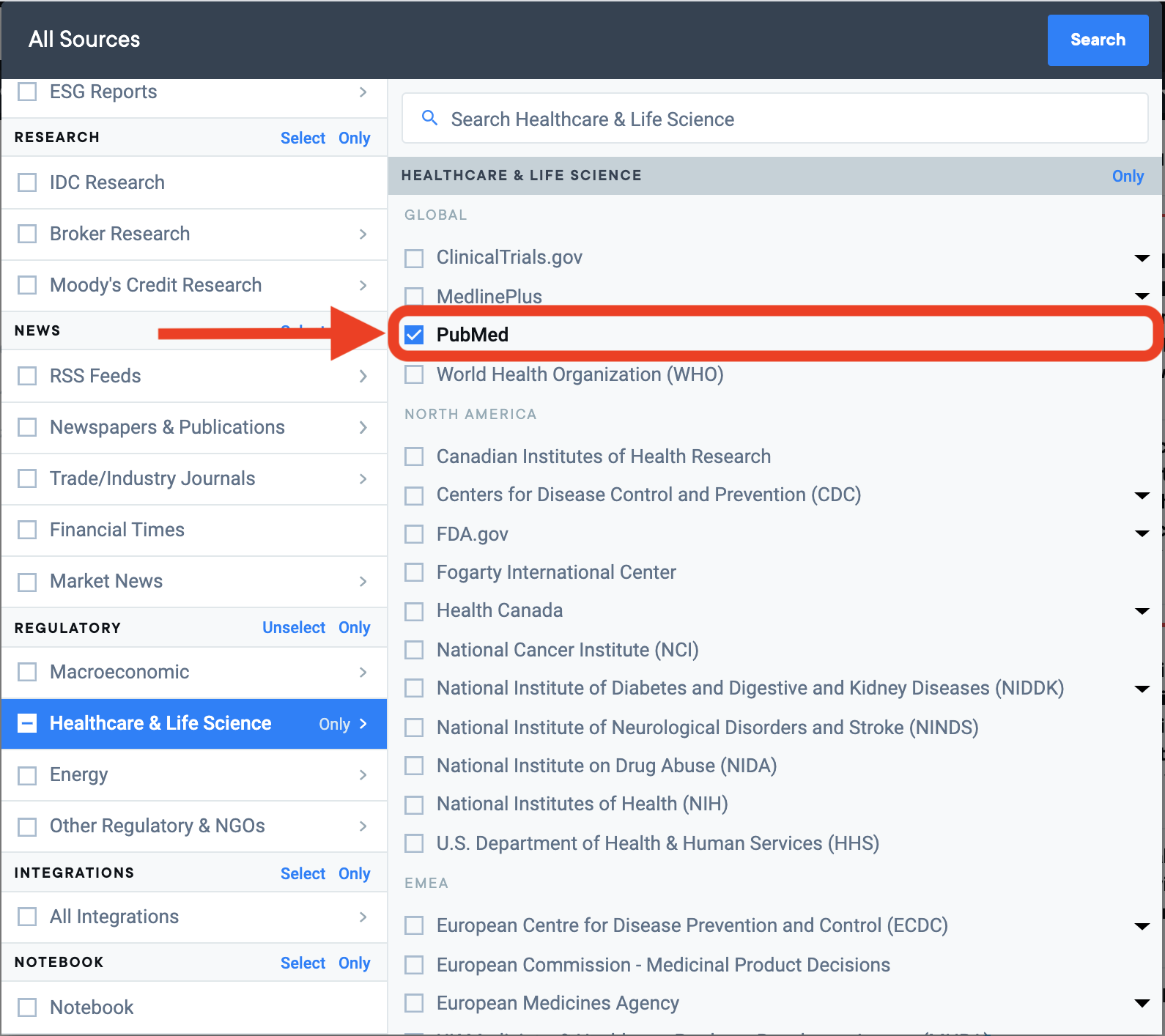
Task: Select the Broker Research row
Action: coord(194,234)
